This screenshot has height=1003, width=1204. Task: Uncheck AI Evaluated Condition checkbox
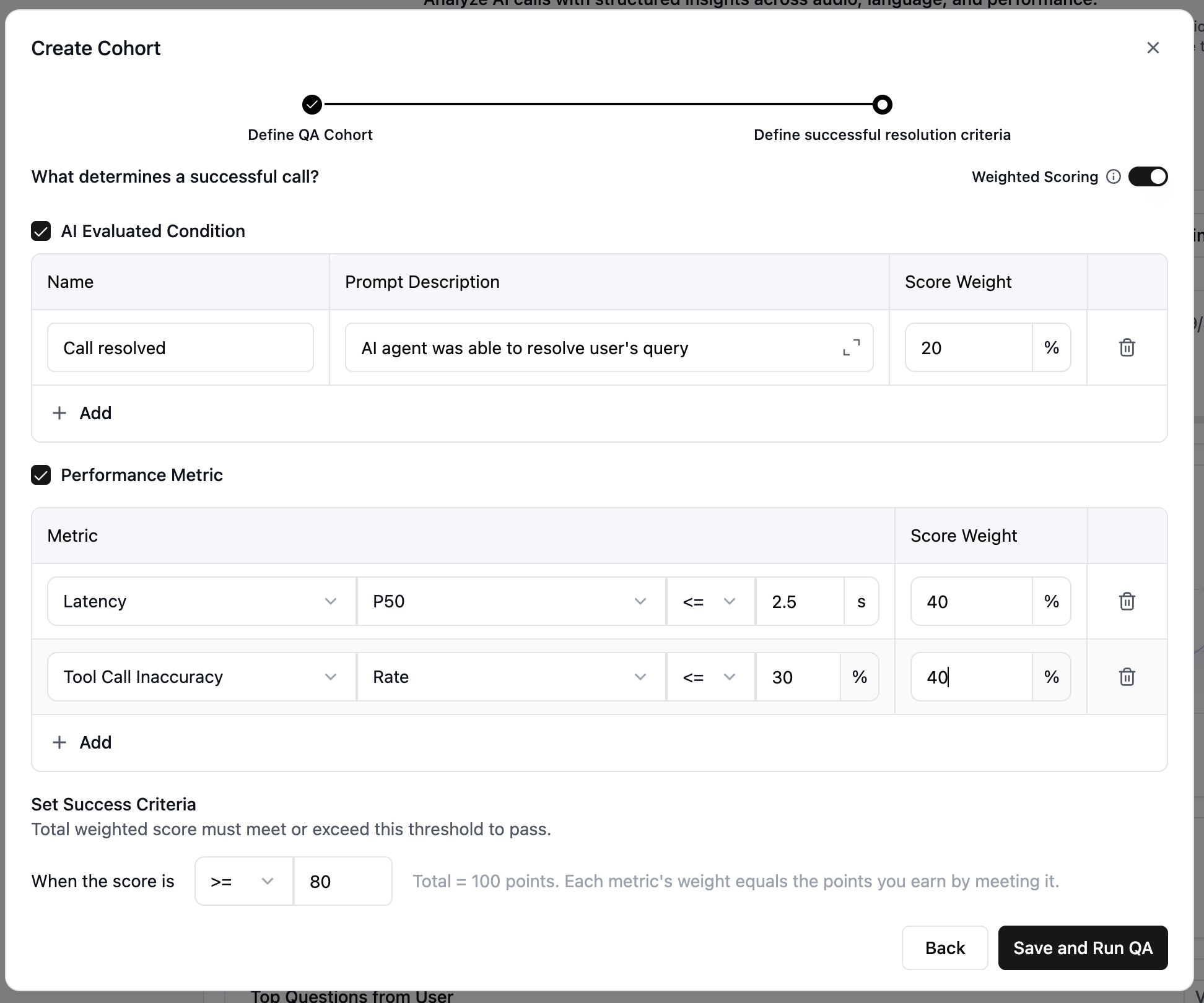41,232
